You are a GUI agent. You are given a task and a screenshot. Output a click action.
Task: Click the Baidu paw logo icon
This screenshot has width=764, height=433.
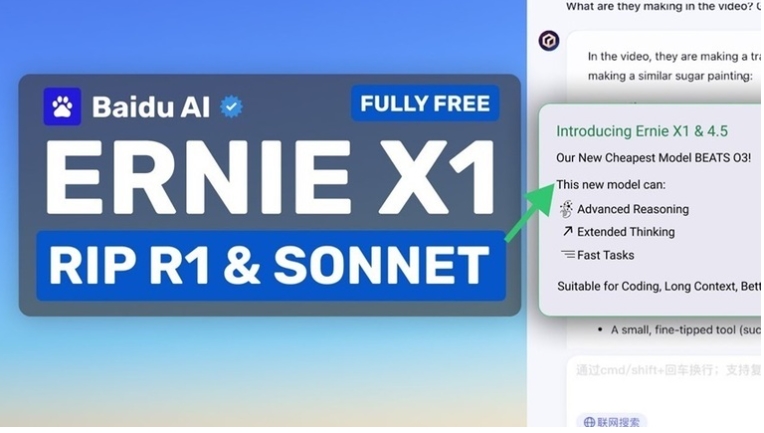62,107
